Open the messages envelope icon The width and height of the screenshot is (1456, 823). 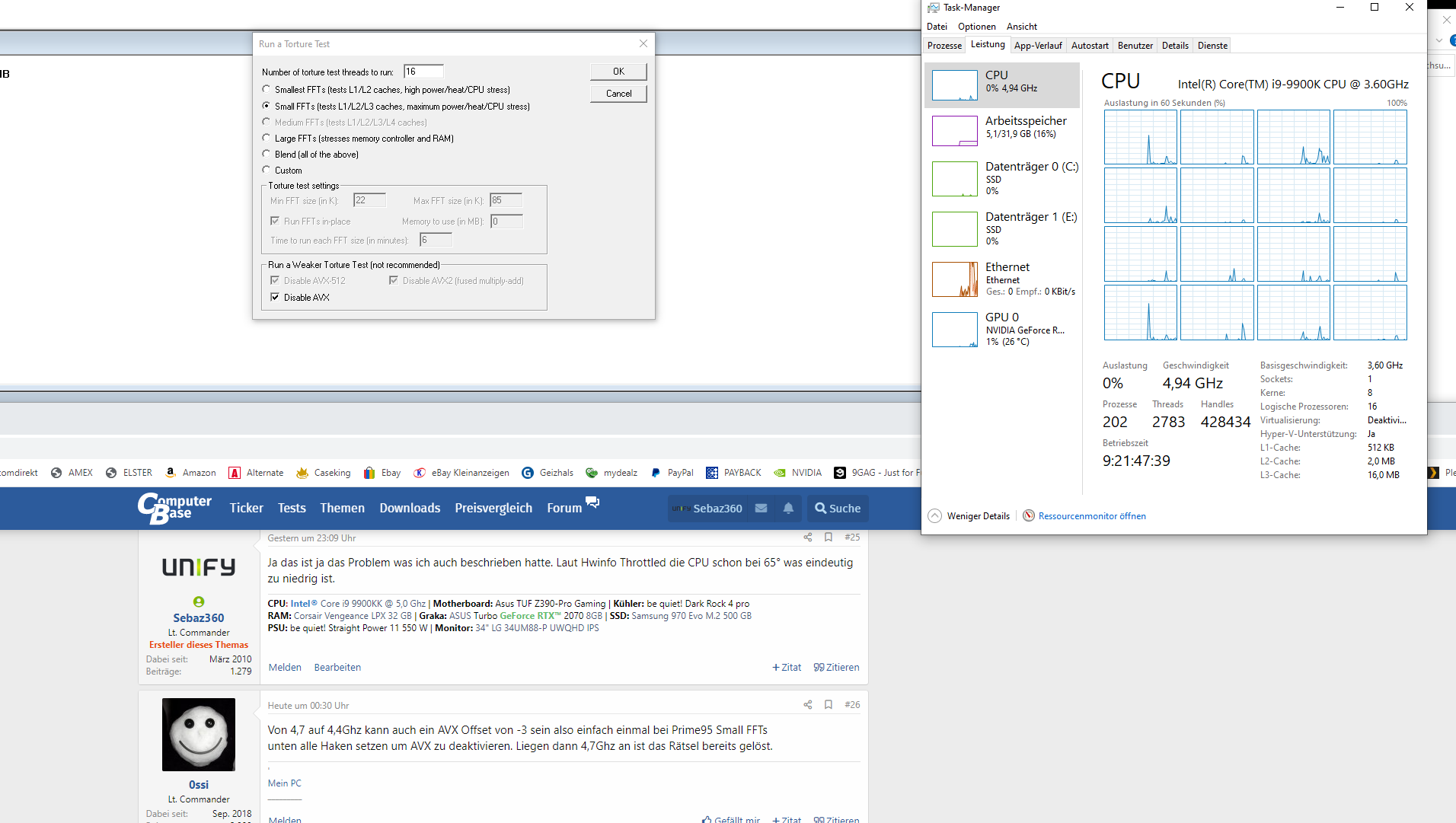(761, 508)
